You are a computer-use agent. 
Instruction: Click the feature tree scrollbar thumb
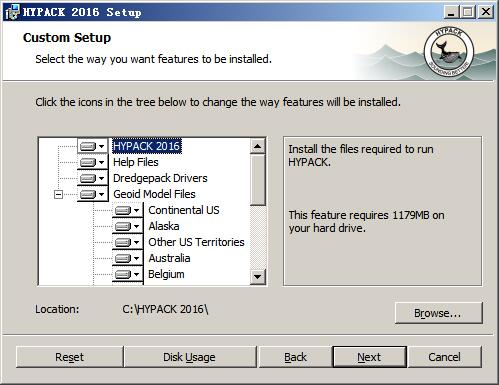click(x=258, y=180)
